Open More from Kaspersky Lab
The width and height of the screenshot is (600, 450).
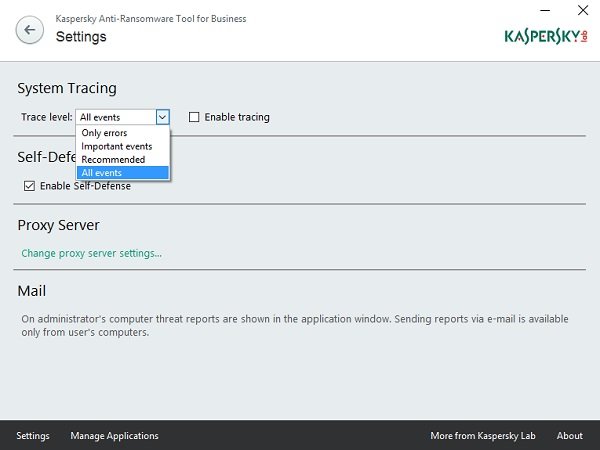(x=483, y=436)
